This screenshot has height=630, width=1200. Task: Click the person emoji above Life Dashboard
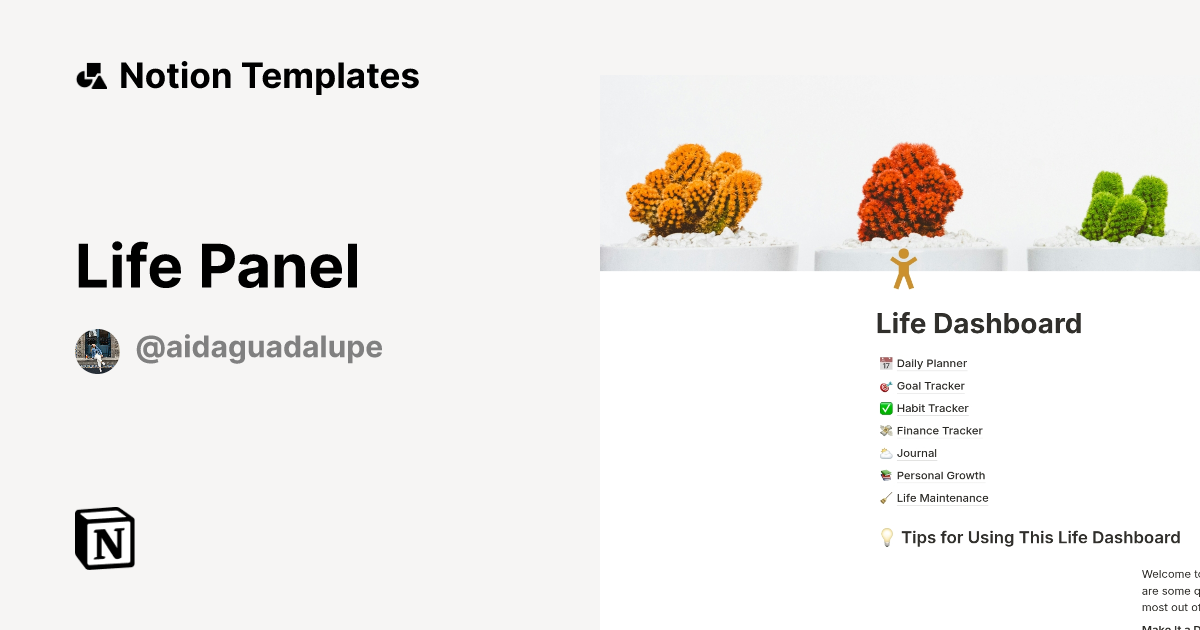905,265
